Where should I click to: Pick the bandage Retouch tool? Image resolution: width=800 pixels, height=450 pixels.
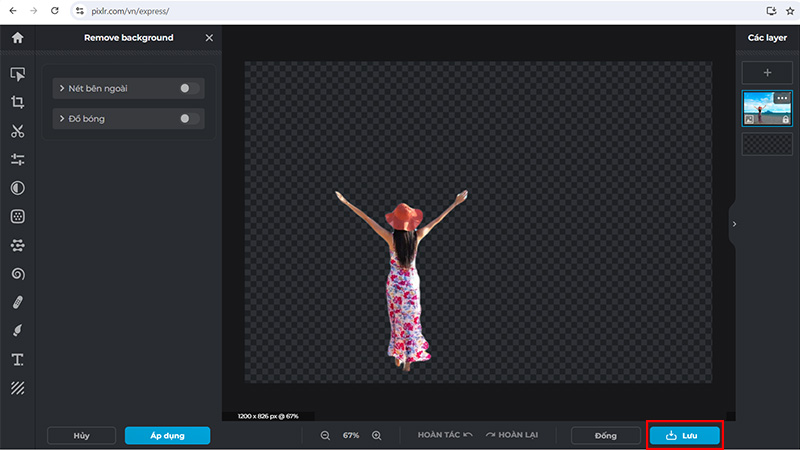click(17, 302)
